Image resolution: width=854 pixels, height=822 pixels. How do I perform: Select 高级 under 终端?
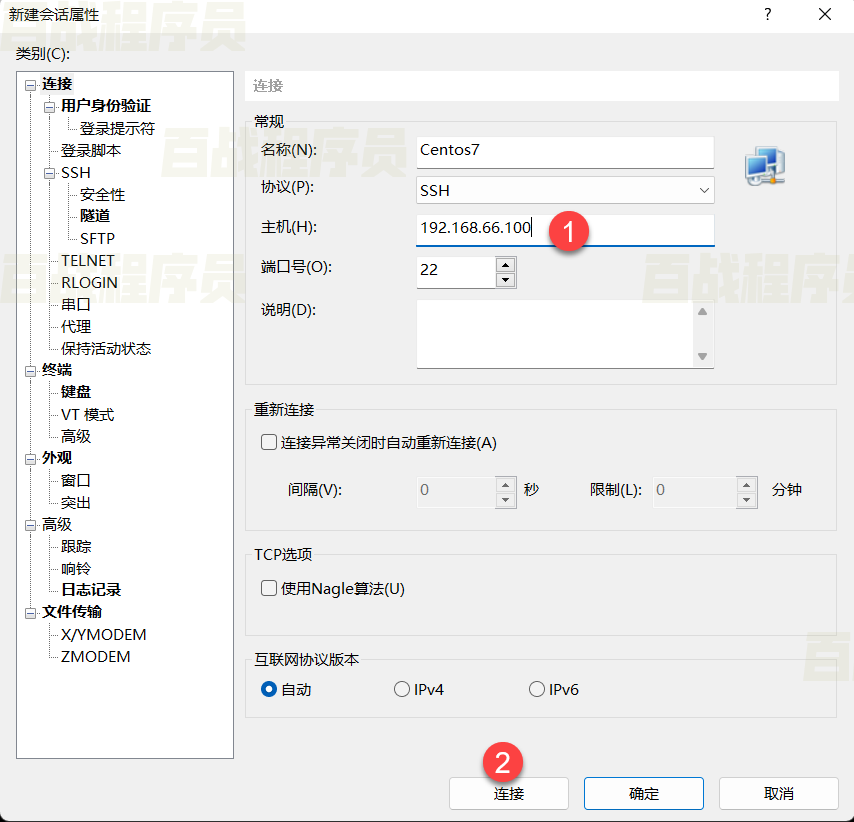(76, 436)
